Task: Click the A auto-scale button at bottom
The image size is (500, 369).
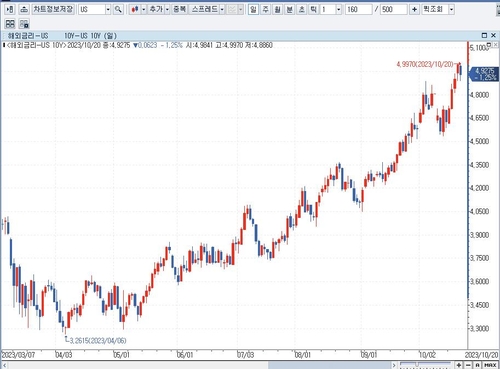Action: tap(477, 365)
